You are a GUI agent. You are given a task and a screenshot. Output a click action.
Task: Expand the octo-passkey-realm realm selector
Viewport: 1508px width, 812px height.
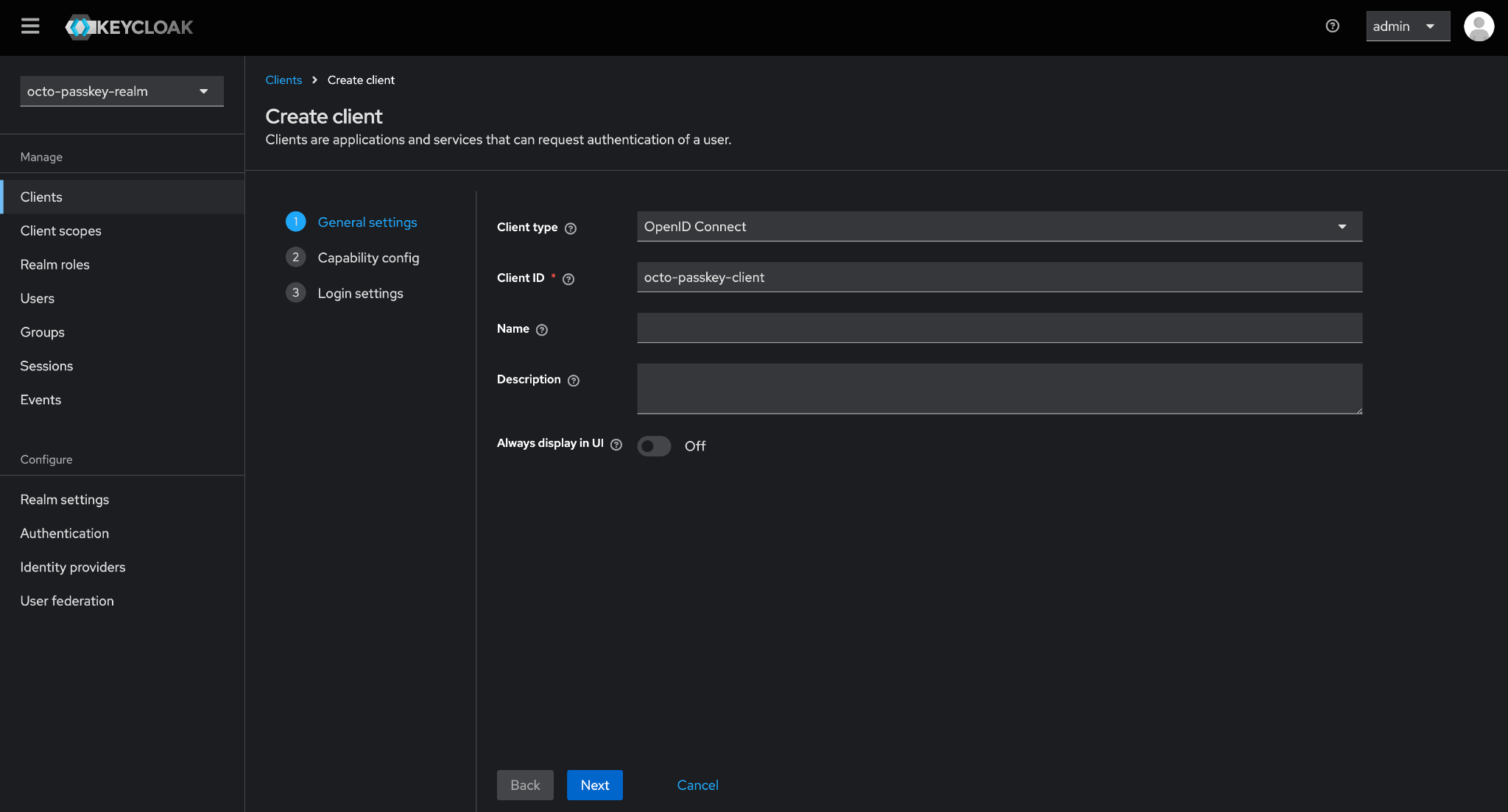click(x=121, y=91)
